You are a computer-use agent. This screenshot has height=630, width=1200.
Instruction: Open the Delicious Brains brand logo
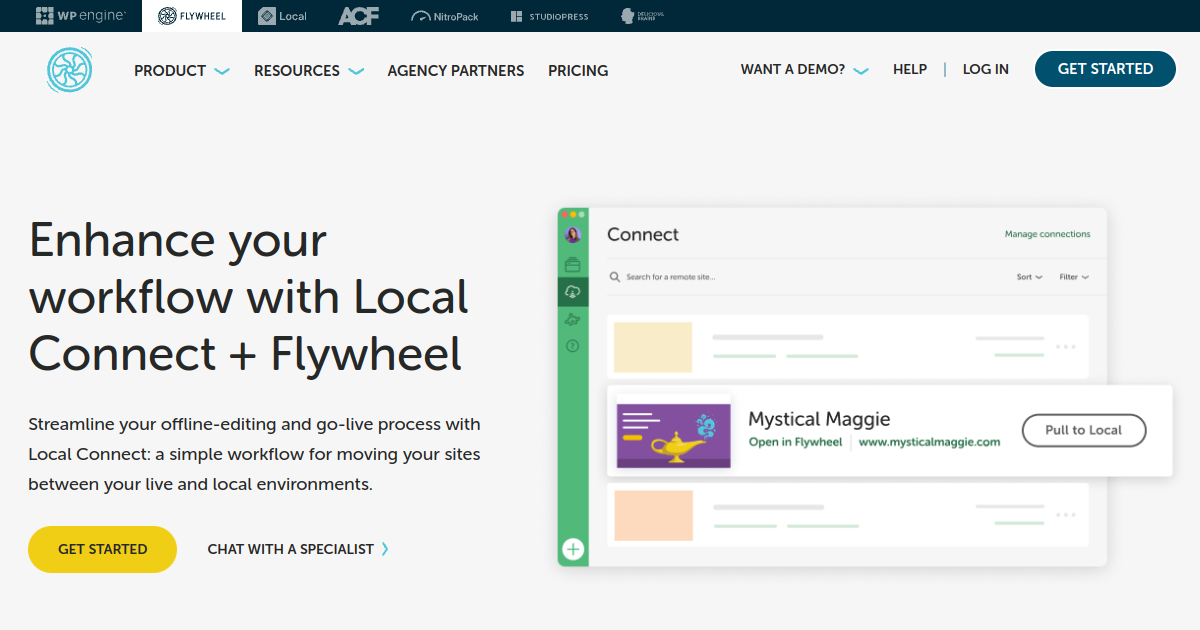642,16
